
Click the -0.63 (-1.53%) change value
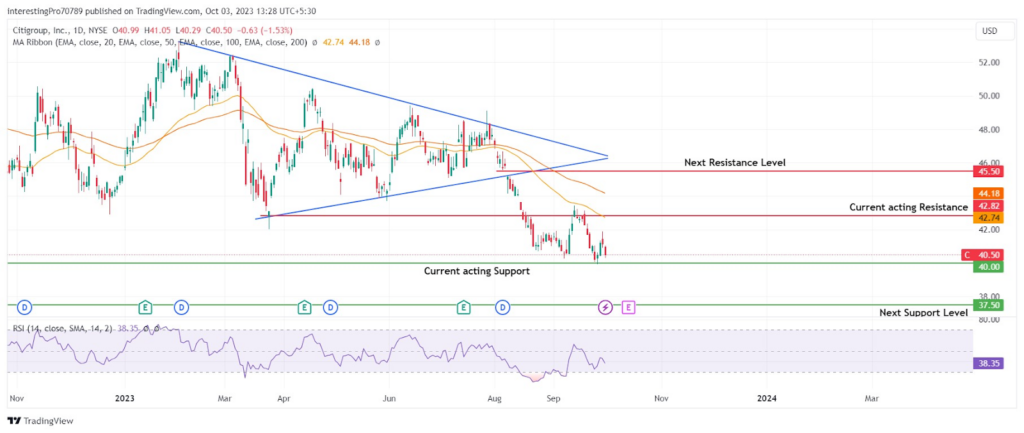(266, 30)
